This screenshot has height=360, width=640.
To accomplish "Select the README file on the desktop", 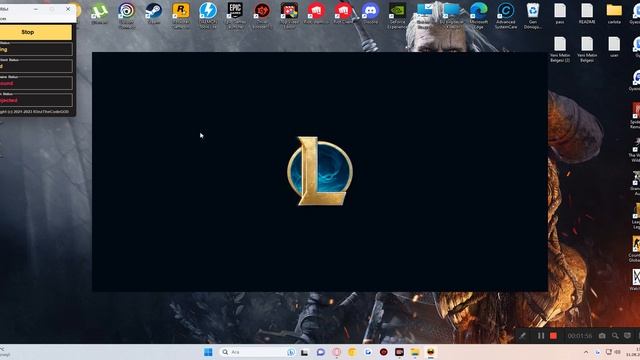I will (587, 13).
